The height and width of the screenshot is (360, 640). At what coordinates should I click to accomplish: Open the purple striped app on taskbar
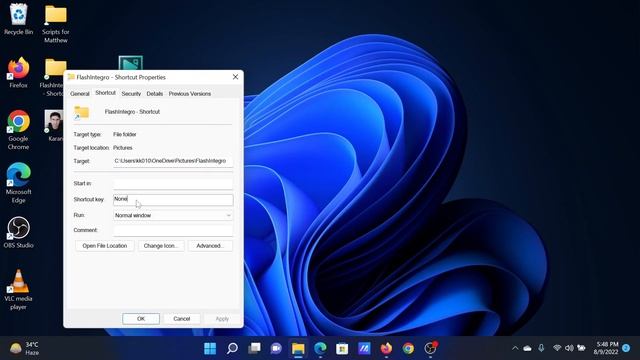(x=364, y=348)
